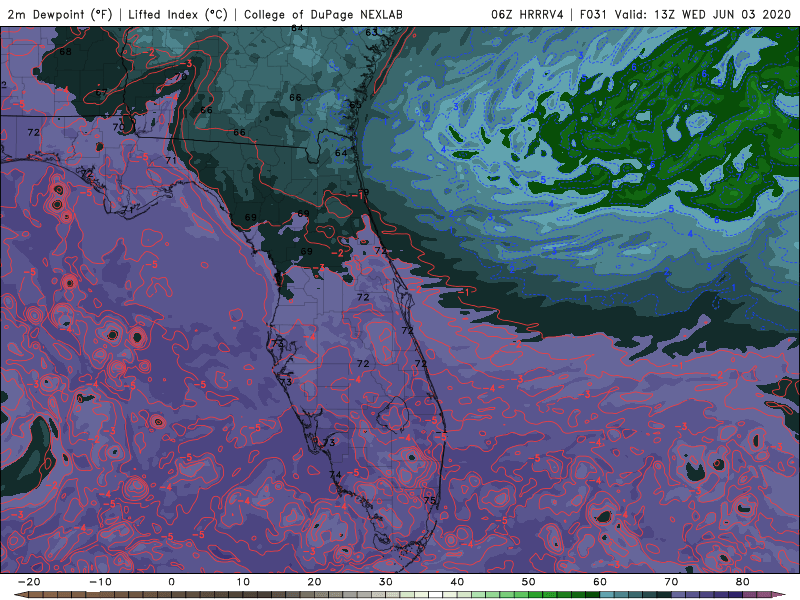Screen dimensions: 800x600
Task: Click the "06Z HRRRV4" model run label
Action: click(527, 14)
